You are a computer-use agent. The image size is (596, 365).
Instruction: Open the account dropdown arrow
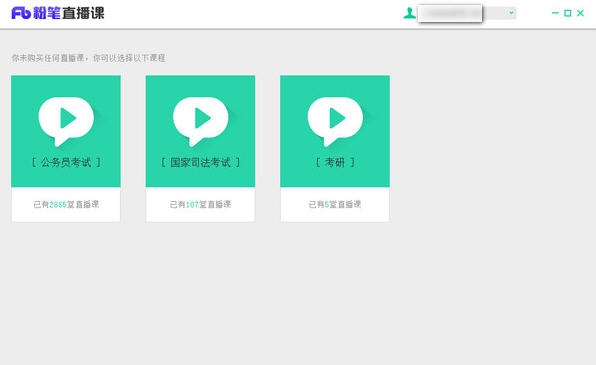click(x=512, y=13)
